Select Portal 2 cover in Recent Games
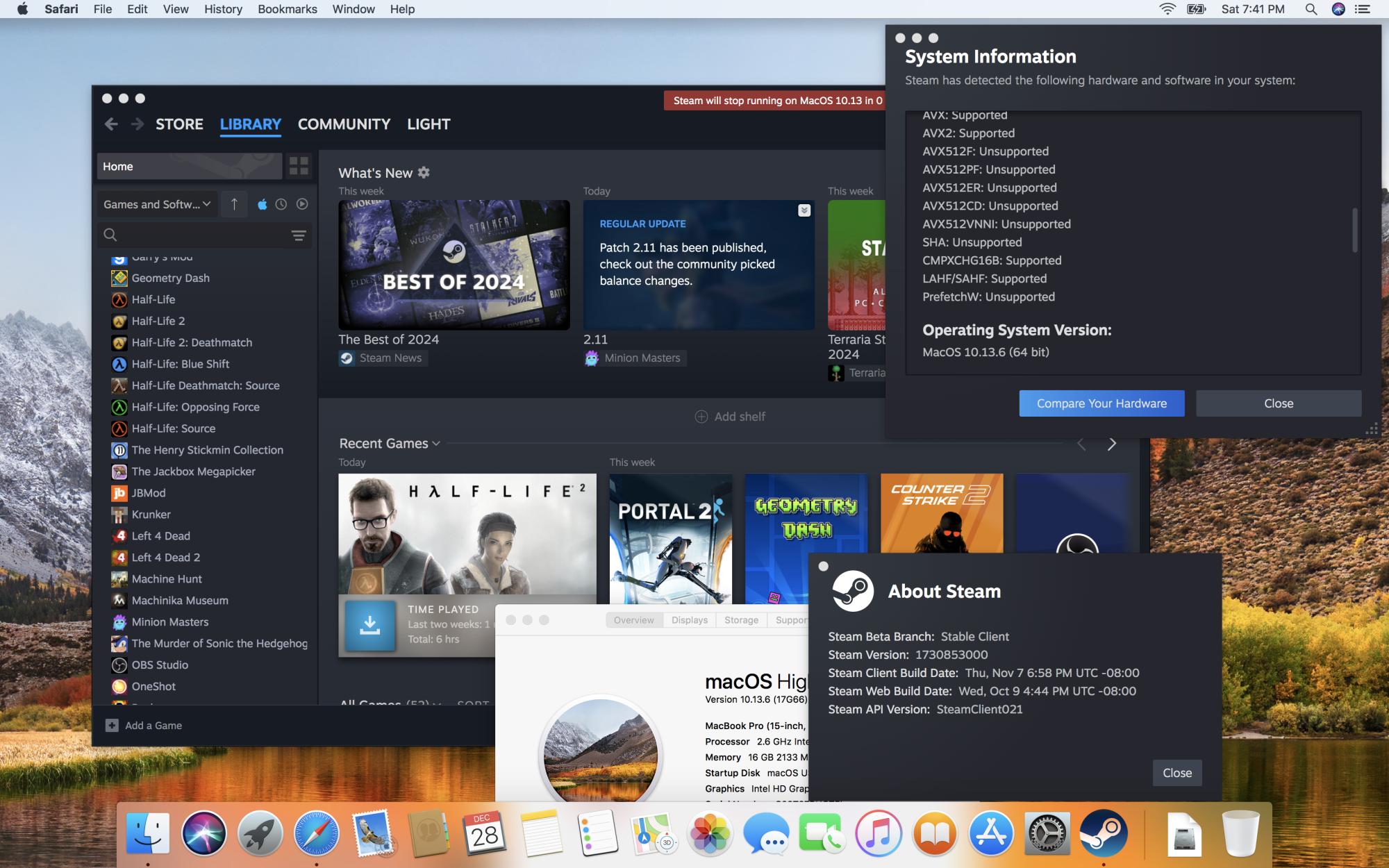1389x868 pixels. tap(670, 538)
